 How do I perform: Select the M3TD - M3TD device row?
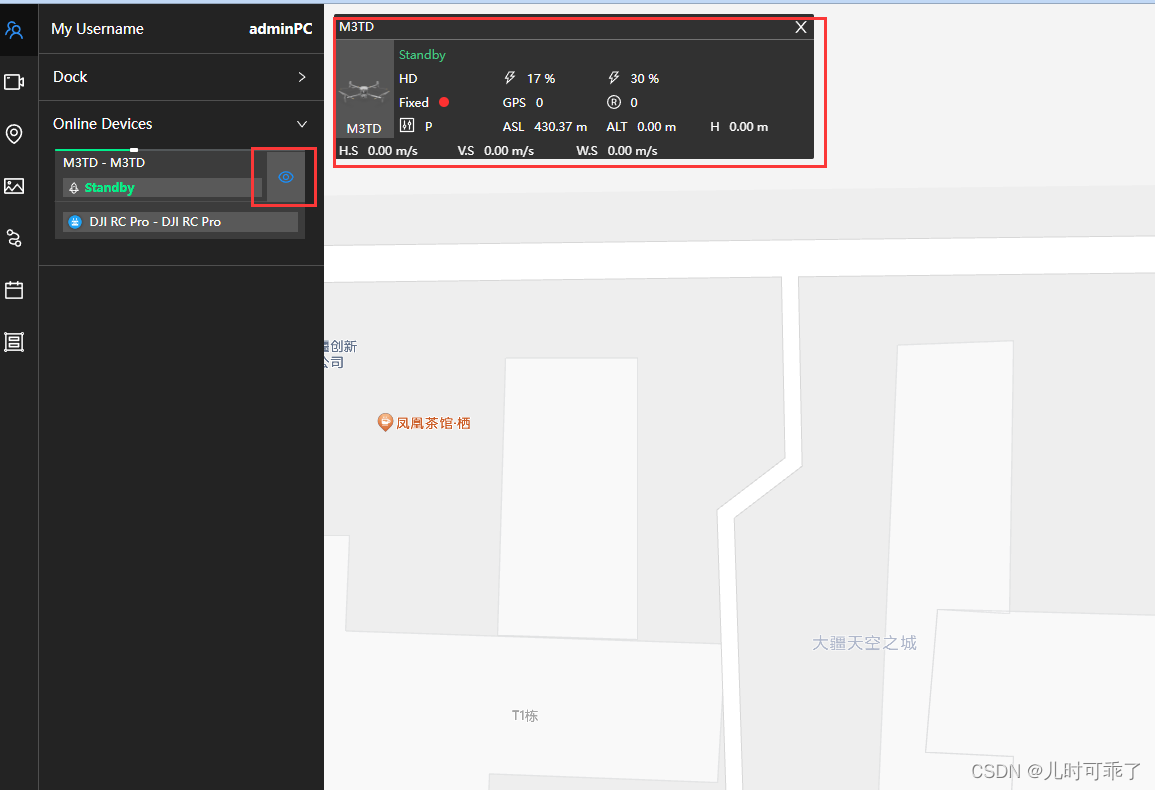[x=160, y=175]
